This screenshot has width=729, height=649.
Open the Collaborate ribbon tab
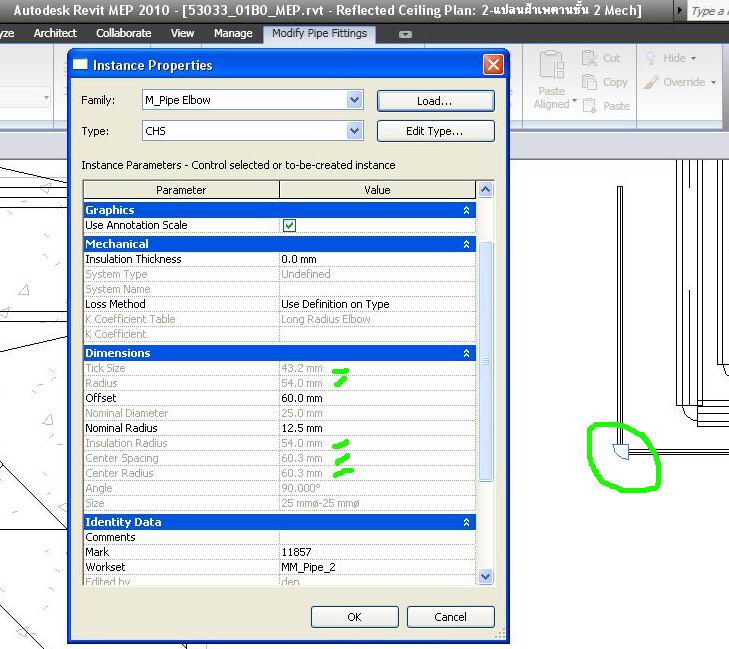tap(124, 33)
